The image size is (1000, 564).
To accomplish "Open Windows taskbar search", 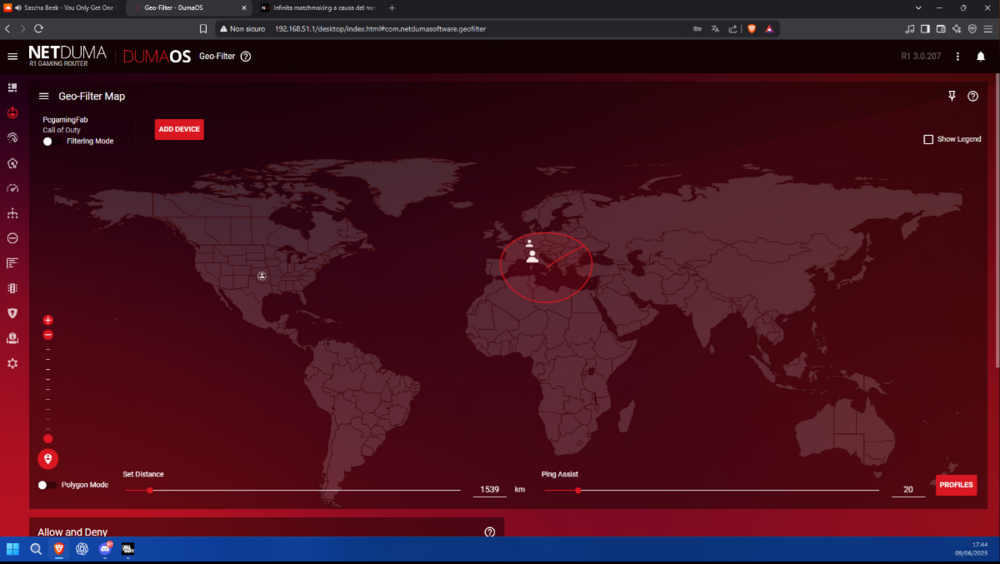I will pyautogui.click(x=36, y=549).
